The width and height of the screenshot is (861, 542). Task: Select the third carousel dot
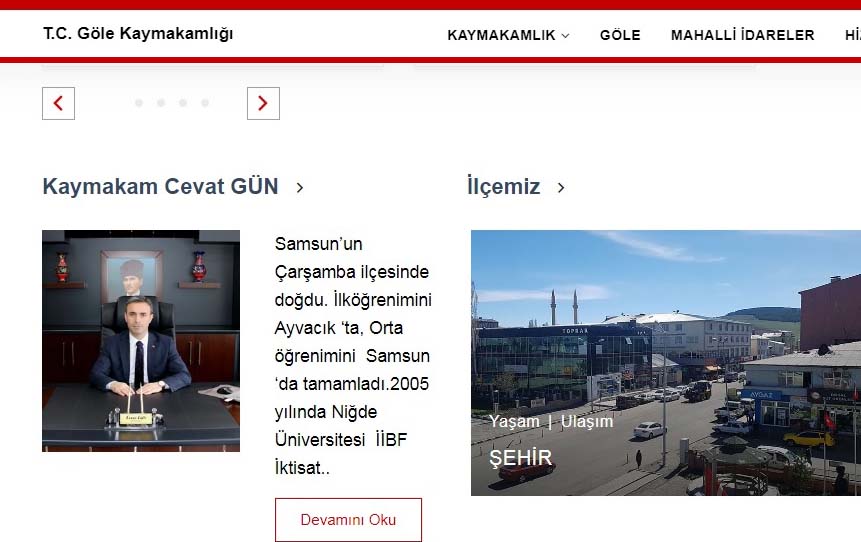(183, 103)
